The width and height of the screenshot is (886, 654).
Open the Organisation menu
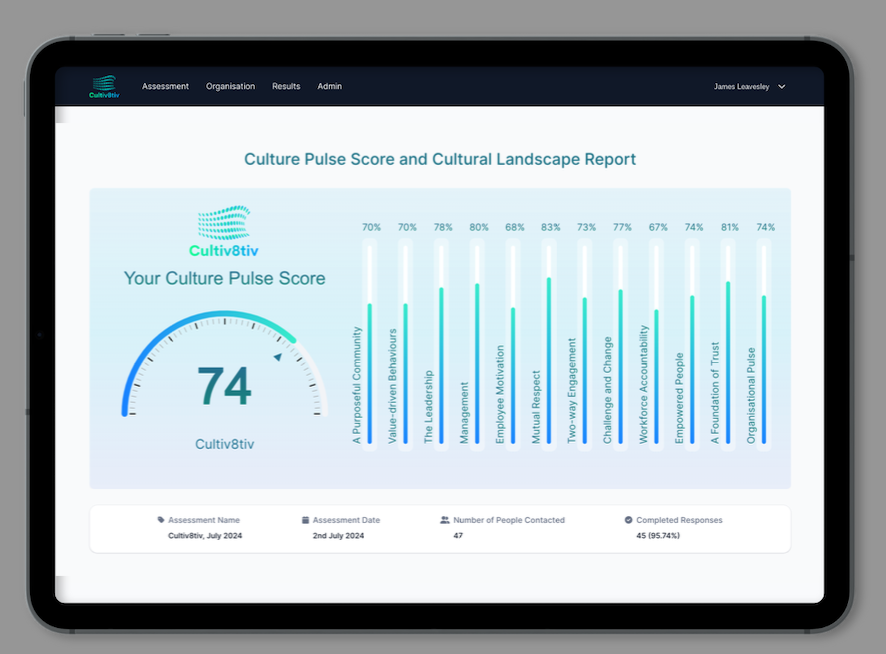(230, 86)
